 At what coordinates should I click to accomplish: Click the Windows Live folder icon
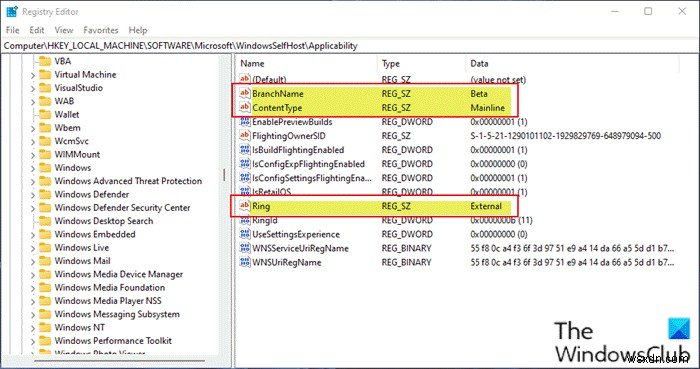click(x=45, y=248)
